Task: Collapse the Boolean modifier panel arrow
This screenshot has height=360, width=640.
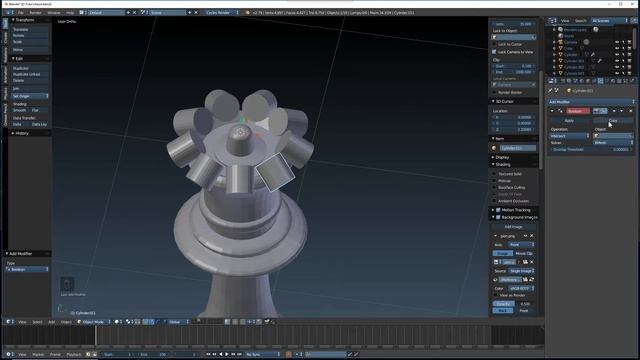Action: (x=552, y=111)
